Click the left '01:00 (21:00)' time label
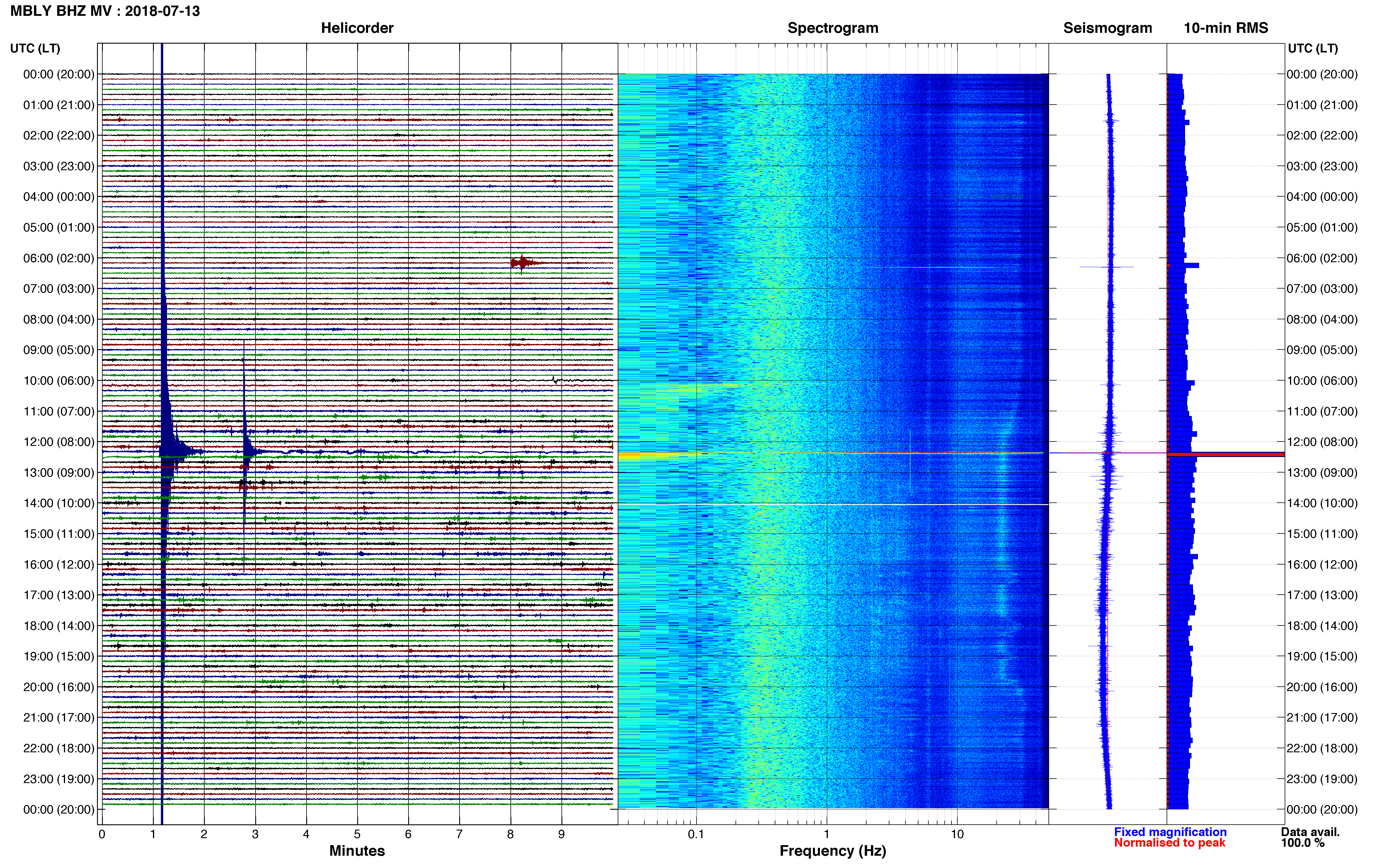The width and height of the screenshot is (1389, 868). pos(59,105)
